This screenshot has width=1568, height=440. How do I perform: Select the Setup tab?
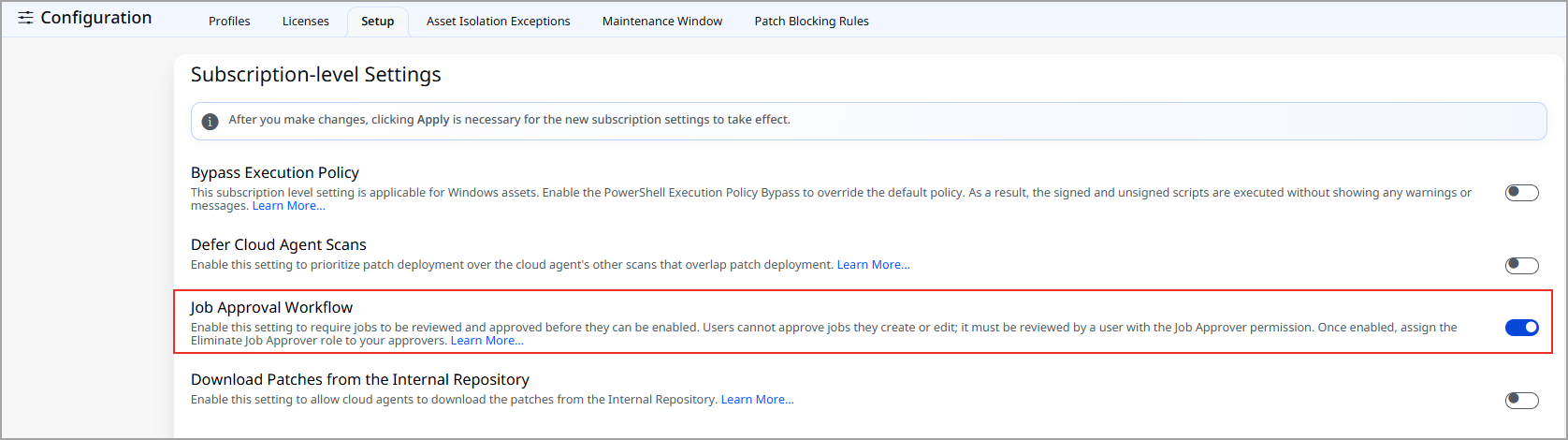[378, 22]
